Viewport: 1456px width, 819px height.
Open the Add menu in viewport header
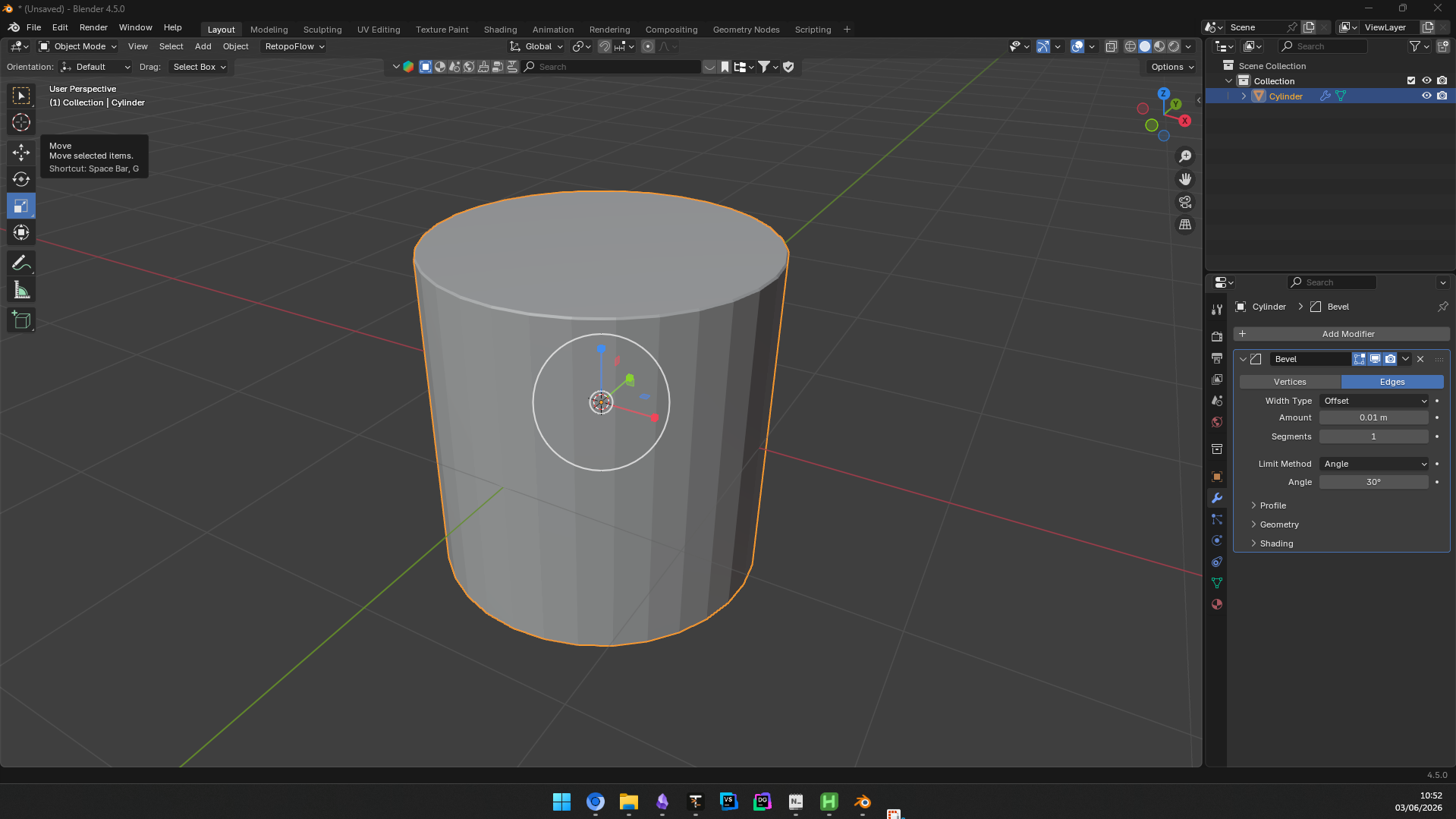pos(203,46)
